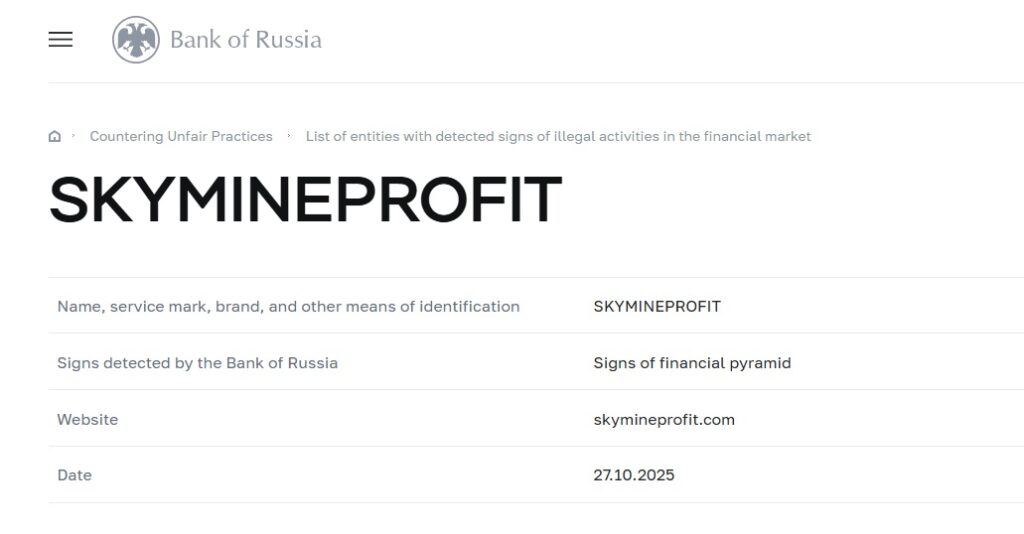Open the hamburger navigation menu
1024x534 pixels.
[x=61, y=40]
